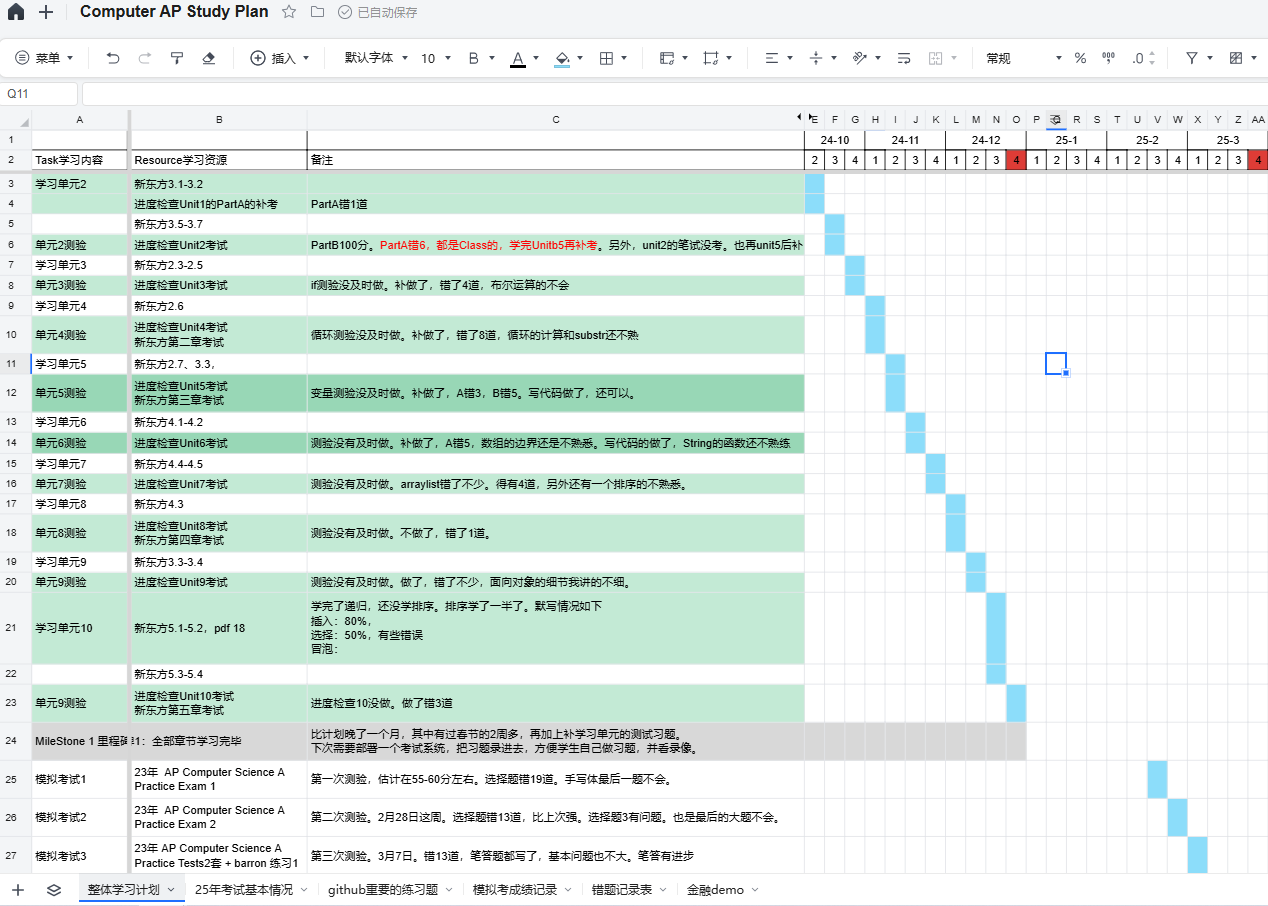Select the cell '模拟考试1'

[80, 779]
